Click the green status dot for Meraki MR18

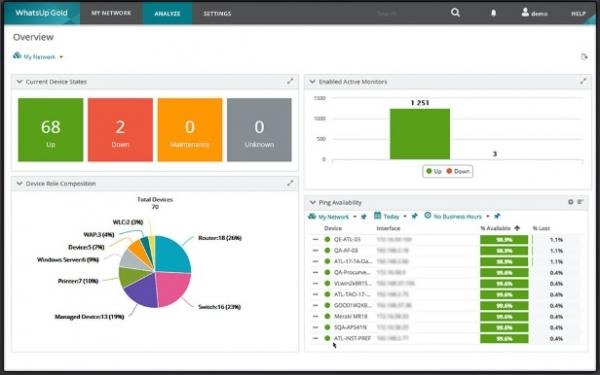327,316
